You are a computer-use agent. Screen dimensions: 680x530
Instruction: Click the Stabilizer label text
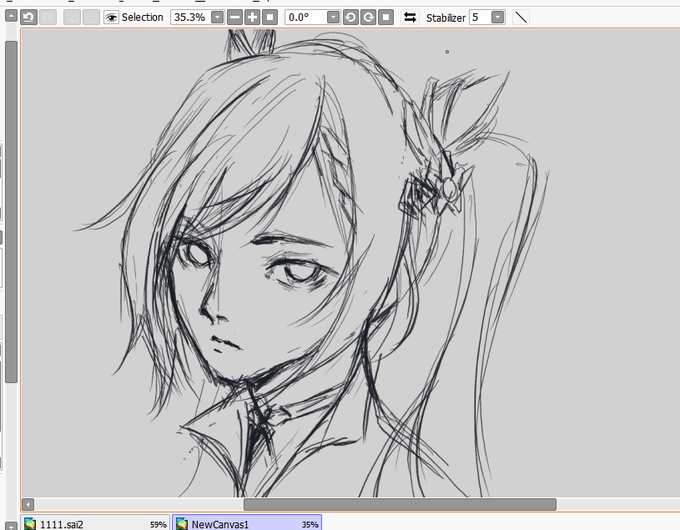[x=445, y=18]
